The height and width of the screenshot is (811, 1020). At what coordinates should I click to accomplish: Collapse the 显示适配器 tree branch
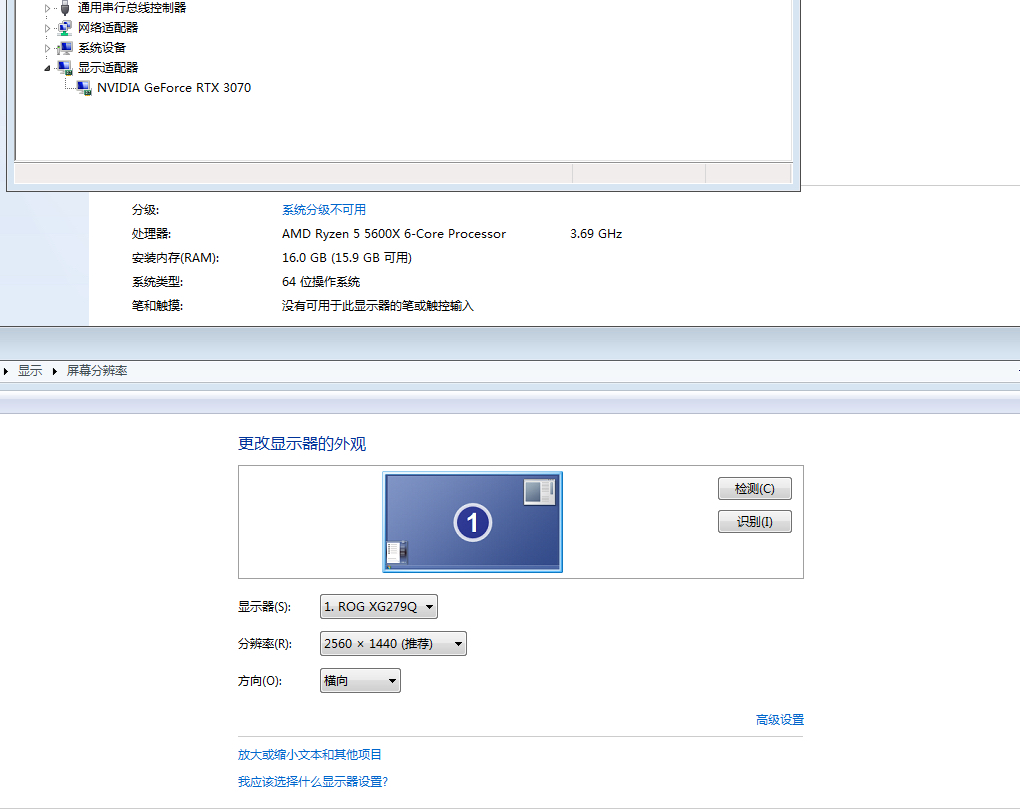pos(47,67)
